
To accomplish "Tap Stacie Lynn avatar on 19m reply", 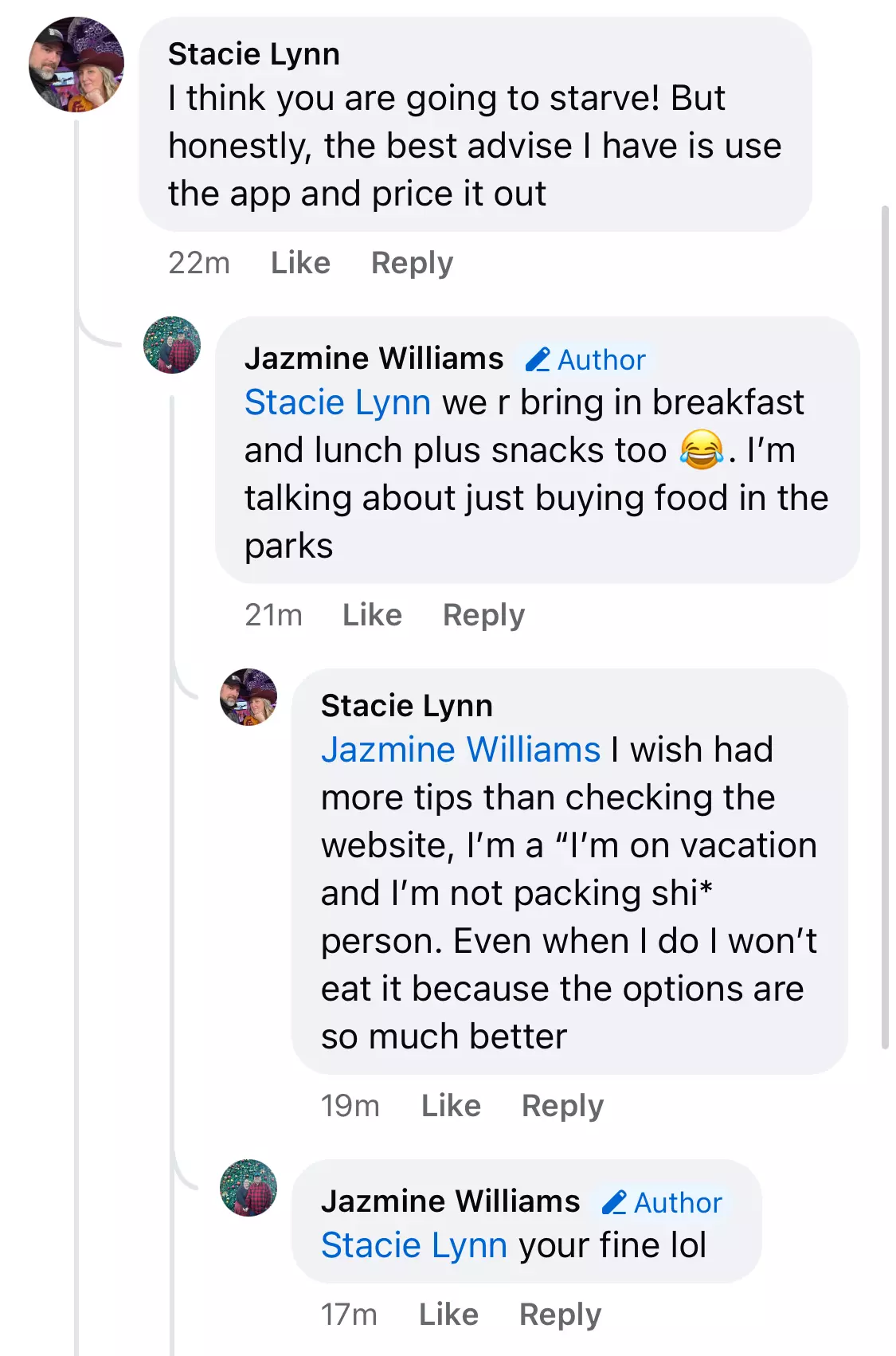I will (248, 697).
